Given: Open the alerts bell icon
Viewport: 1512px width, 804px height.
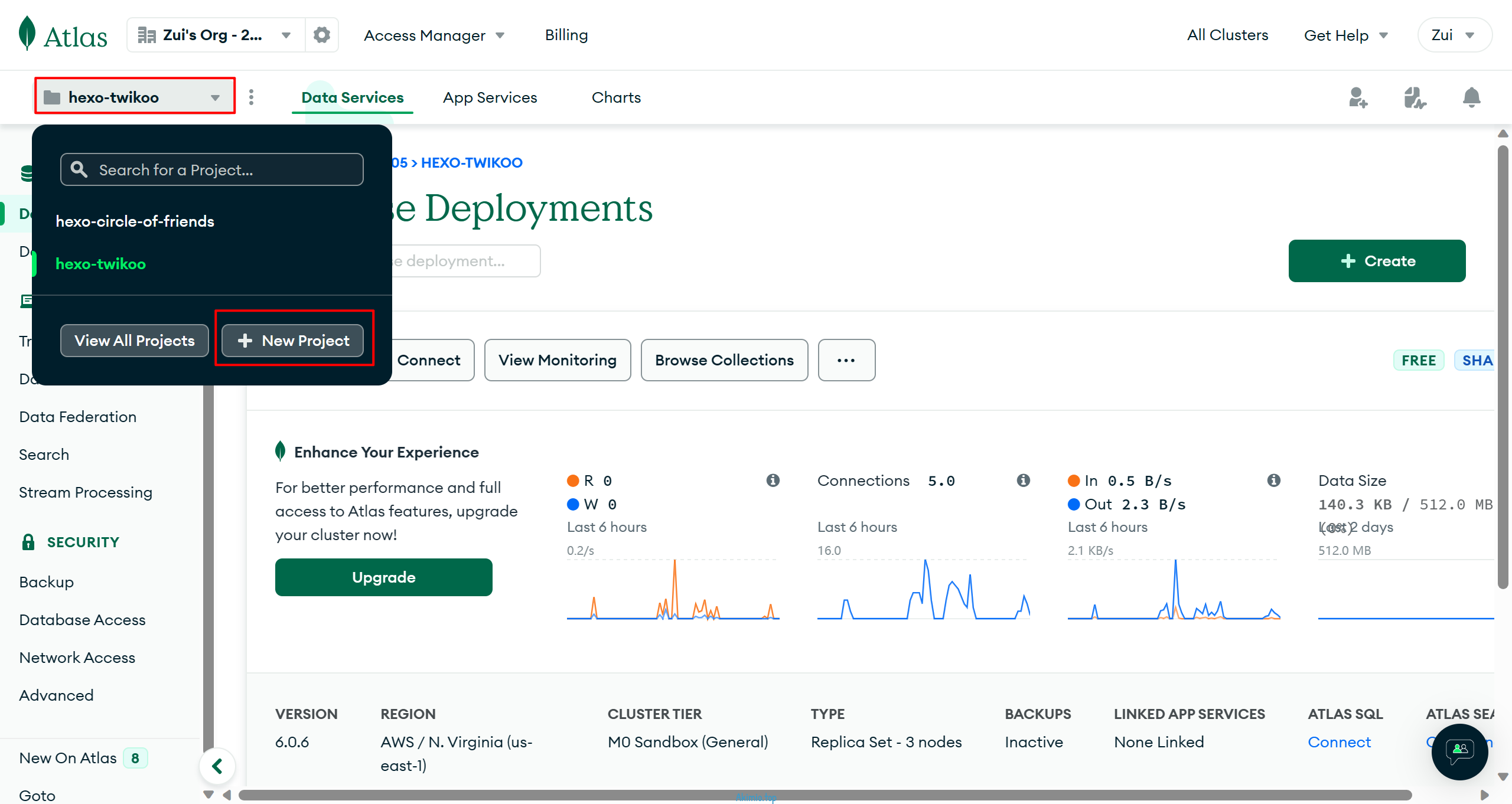Looking at the screenshot, I should pos(1471,97).
